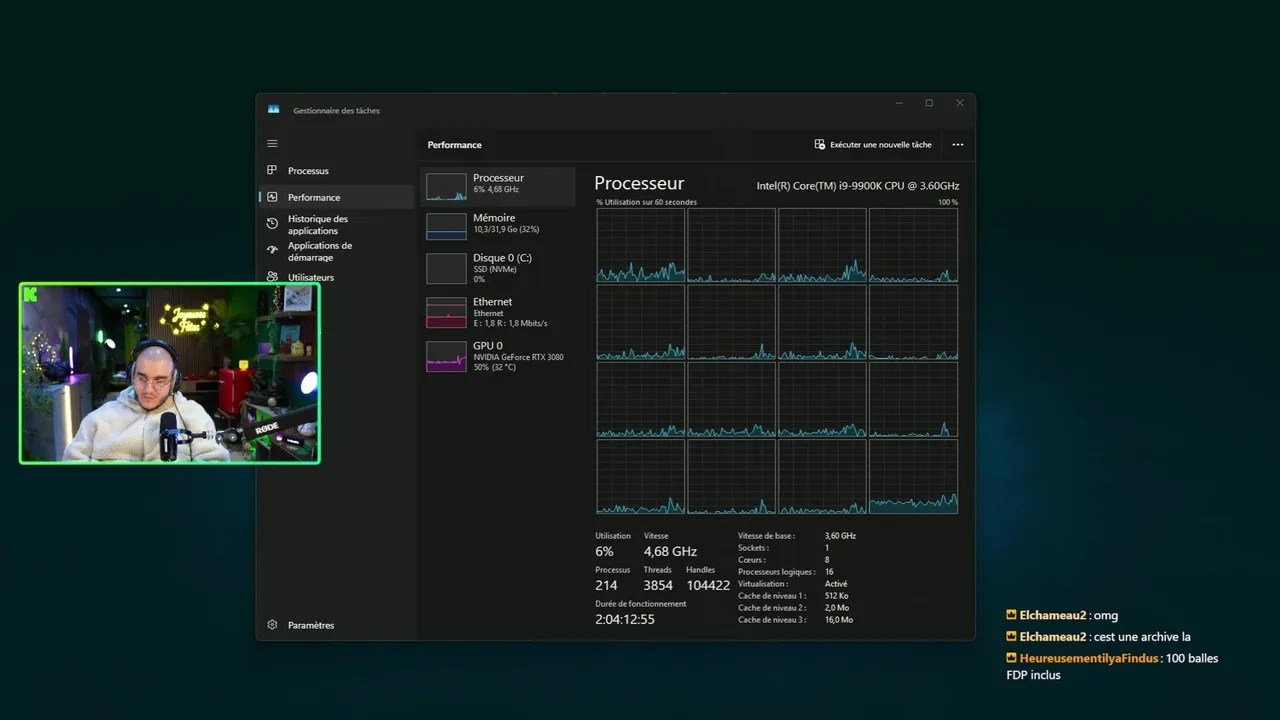
Task: Click the Historique des applications icon
Action: pyautogui.click(x=272, y=224)
